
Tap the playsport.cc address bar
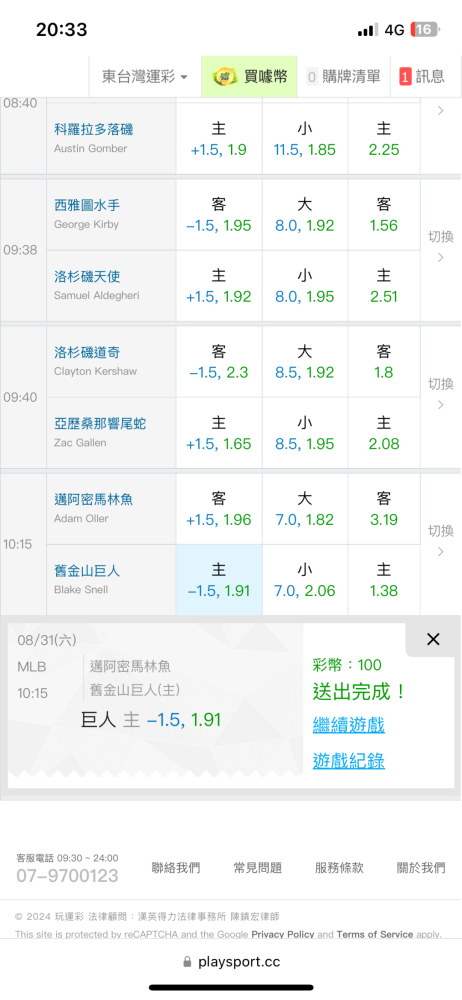point(231,962)
